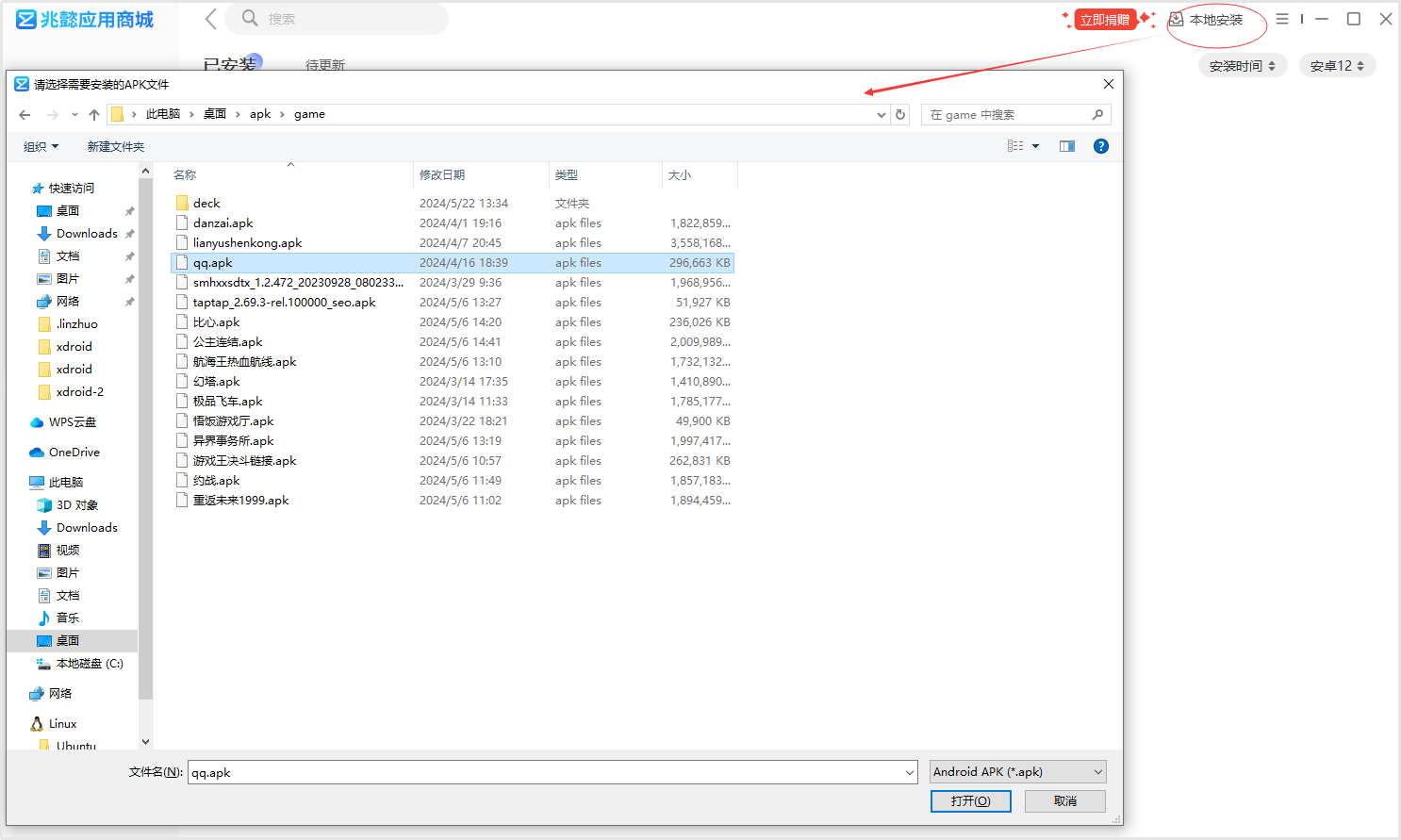Click the search magnifier in game search box
The width and height of the screenshot is (1401, 840).
tap(1097, 114)
